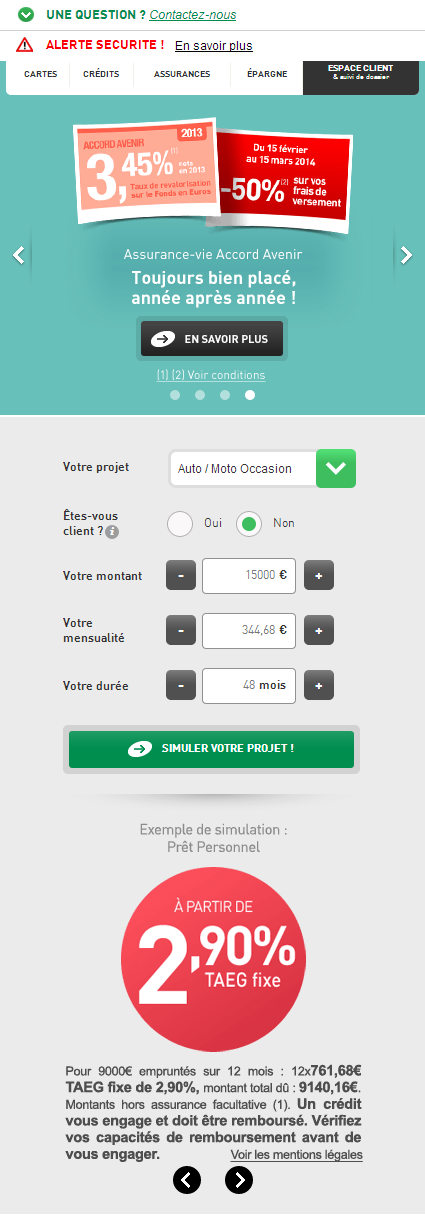
Task: Go to previous carousel slide arrow
Action: tap(18, 255)
